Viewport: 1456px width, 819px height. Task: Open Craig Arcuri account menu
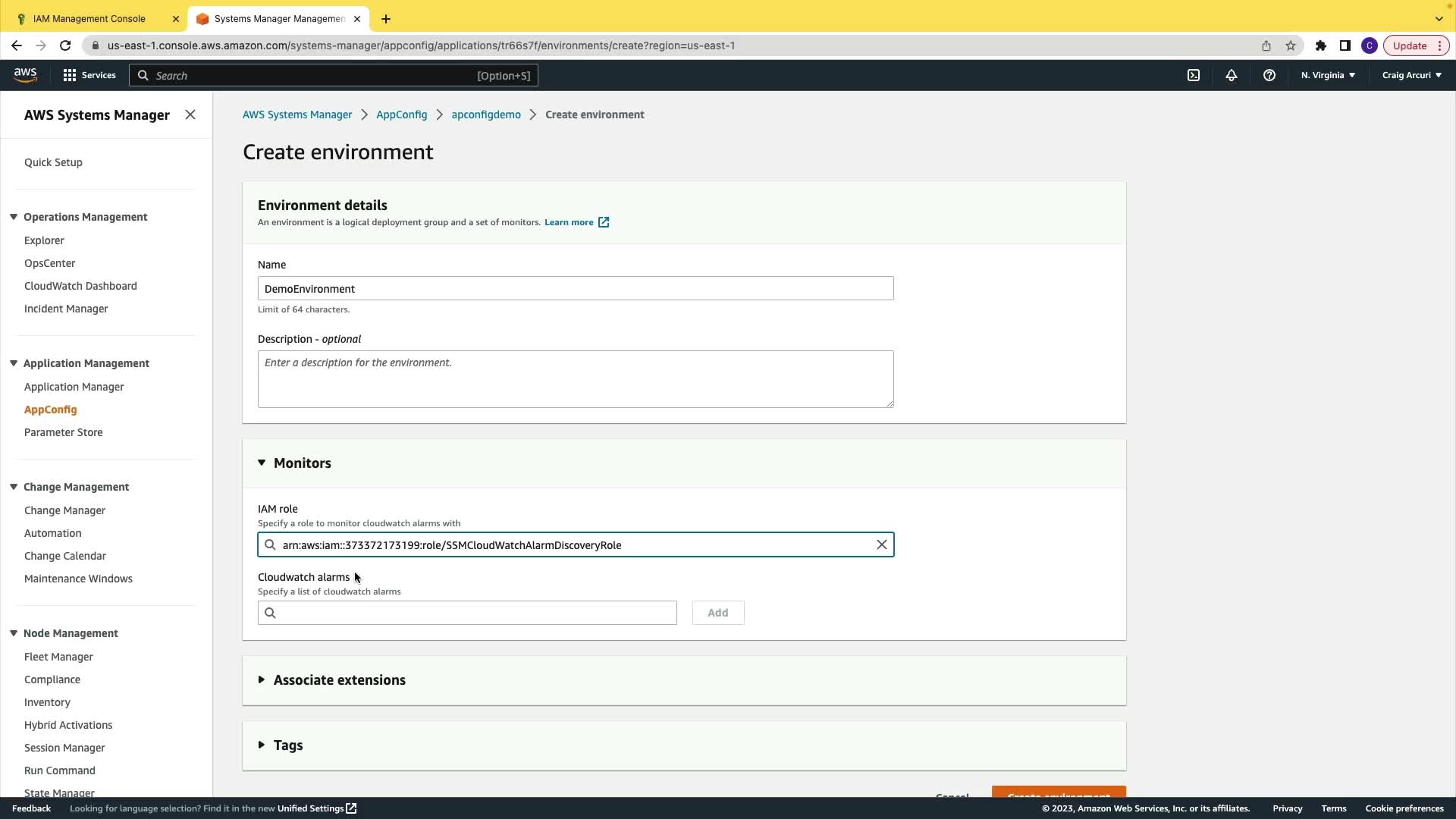(x=1411, y=75)
